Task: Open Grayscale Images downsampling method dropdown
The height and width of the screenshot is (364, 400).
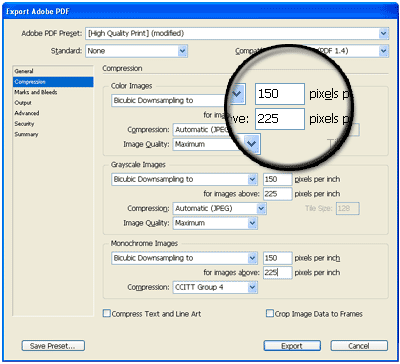Action: point(184,179)
